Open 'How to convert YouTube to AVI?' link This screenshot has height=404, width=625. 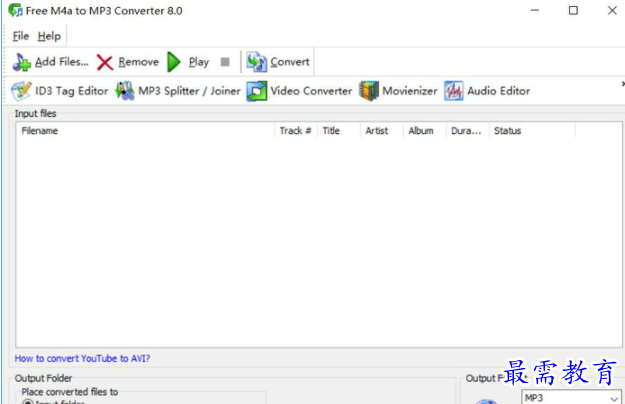click(82, 359)
